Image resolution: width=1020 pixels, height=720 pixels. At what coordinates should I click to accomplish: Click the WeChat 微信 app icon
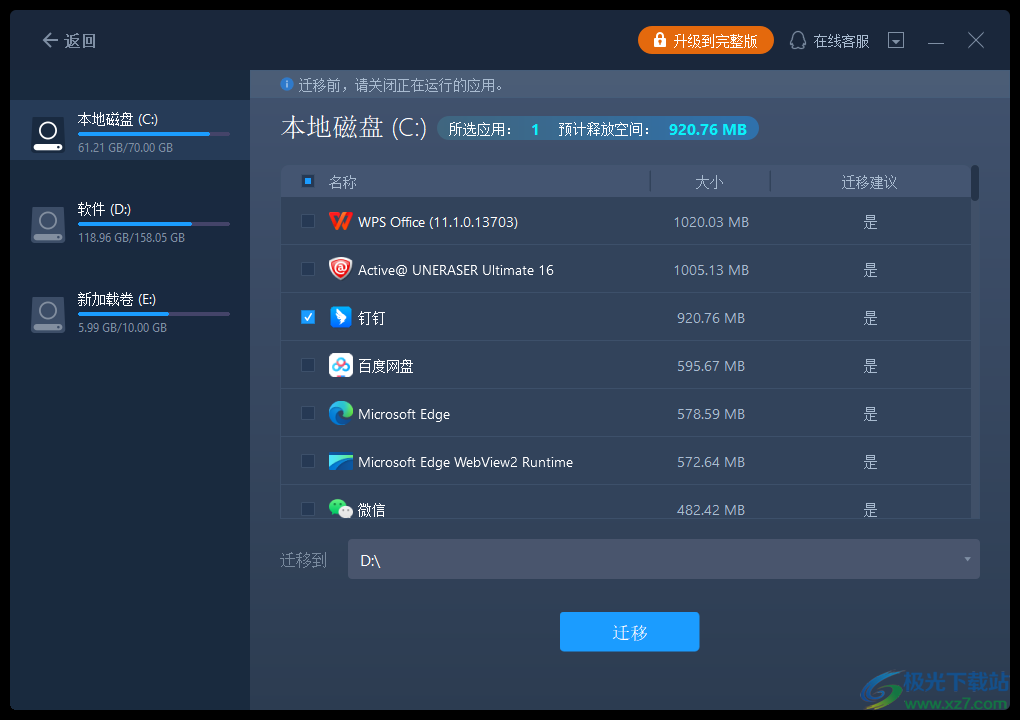click(x=340, y=509)
